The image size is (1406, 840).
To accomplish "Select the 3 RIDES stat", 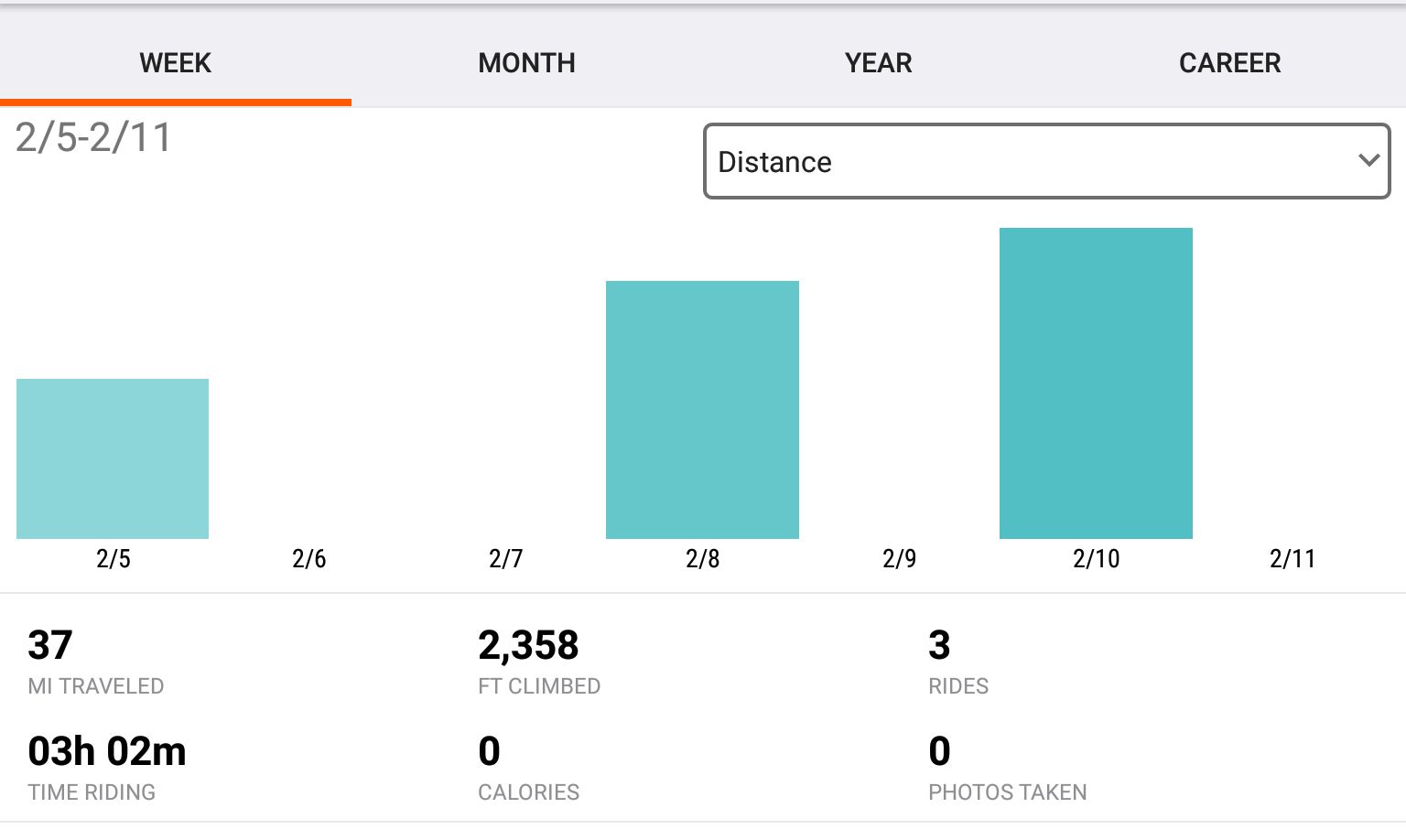I will click(939, 646).
